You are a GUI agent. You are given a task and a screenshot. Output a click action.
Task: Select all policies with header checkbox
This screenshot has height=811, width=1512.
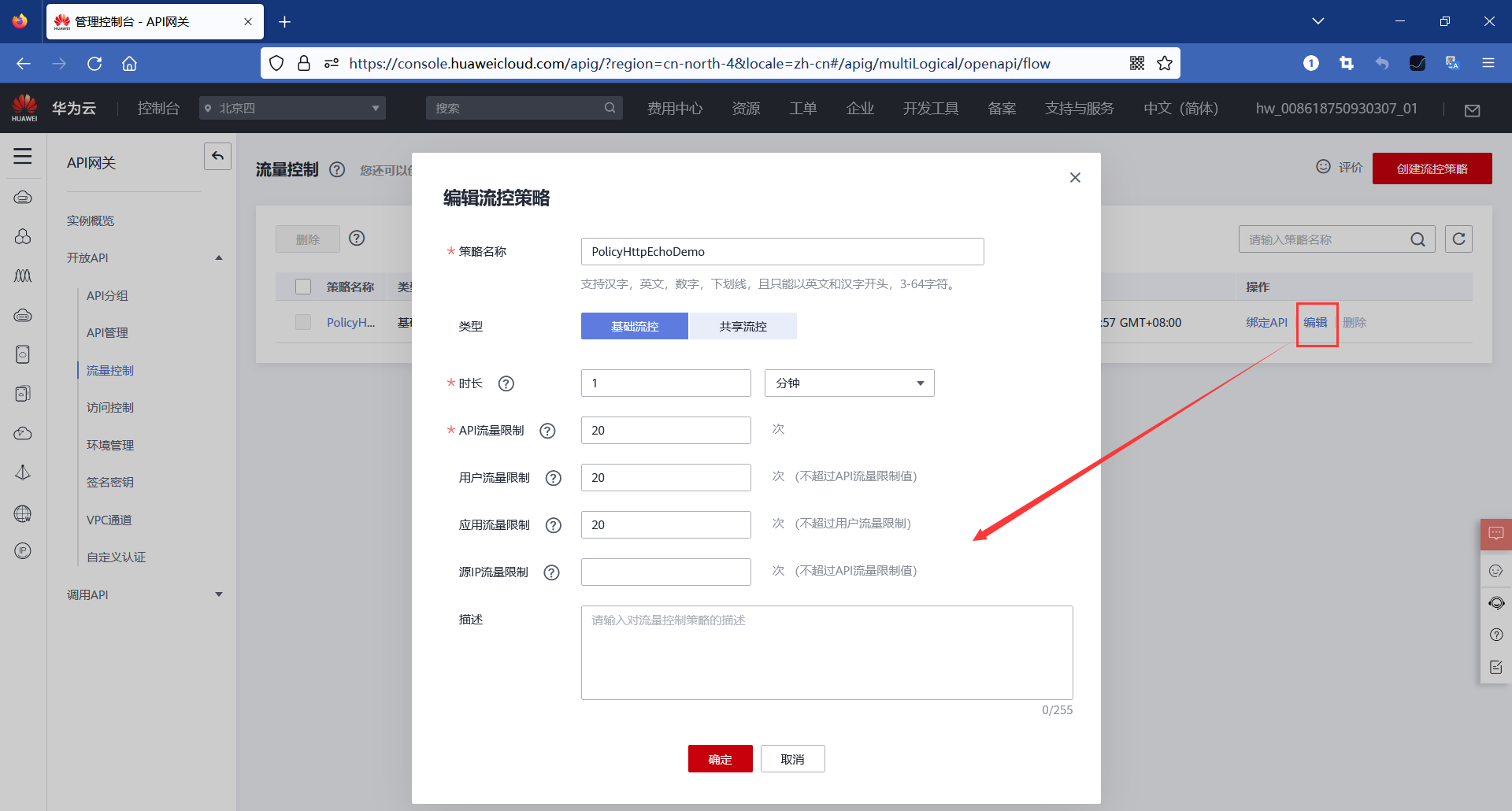point(303,287)
